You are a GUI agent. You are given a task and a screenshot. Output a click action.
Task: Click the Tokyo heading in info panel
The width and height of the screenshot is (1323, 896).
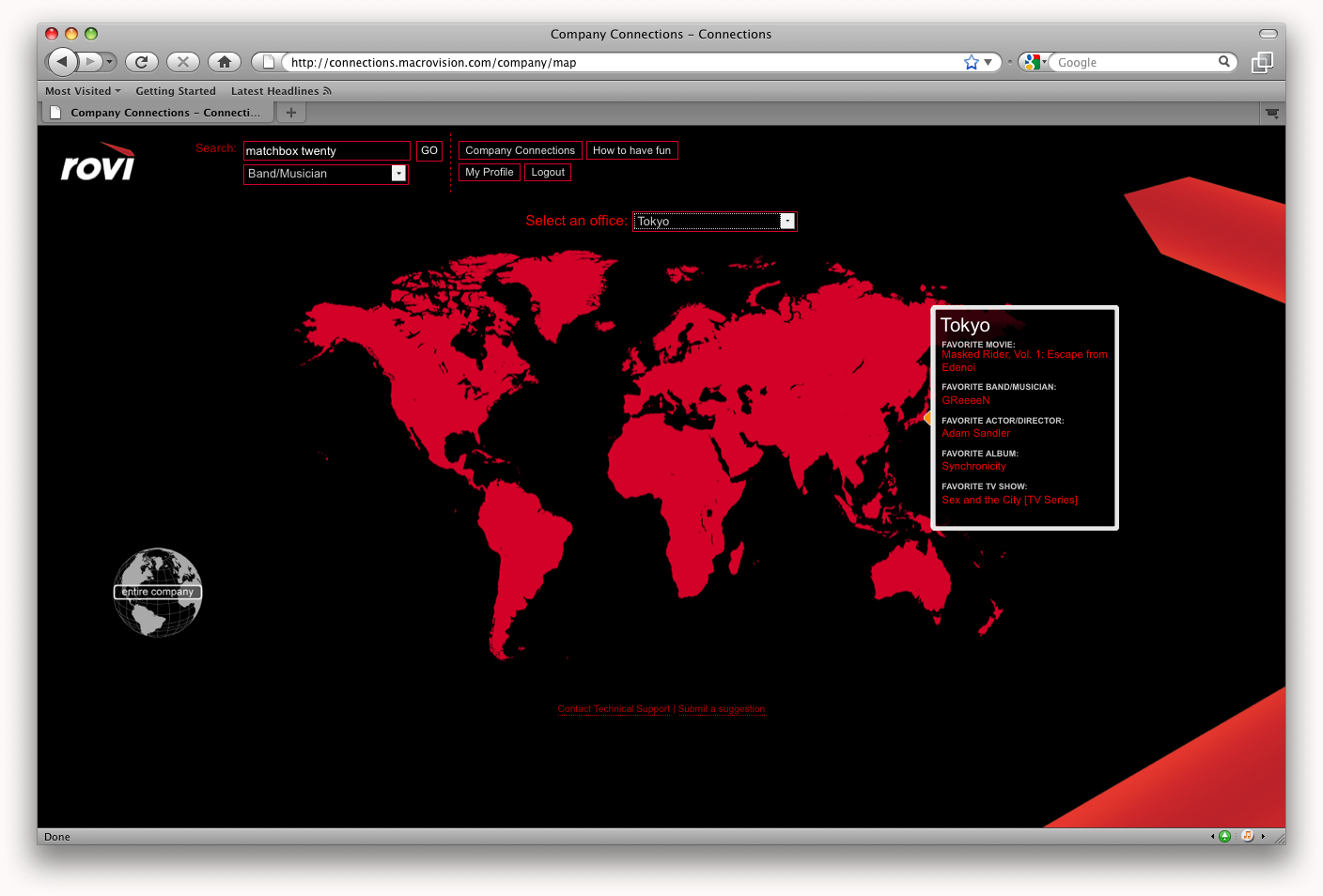pyautogui.click(x=965, y=325)
